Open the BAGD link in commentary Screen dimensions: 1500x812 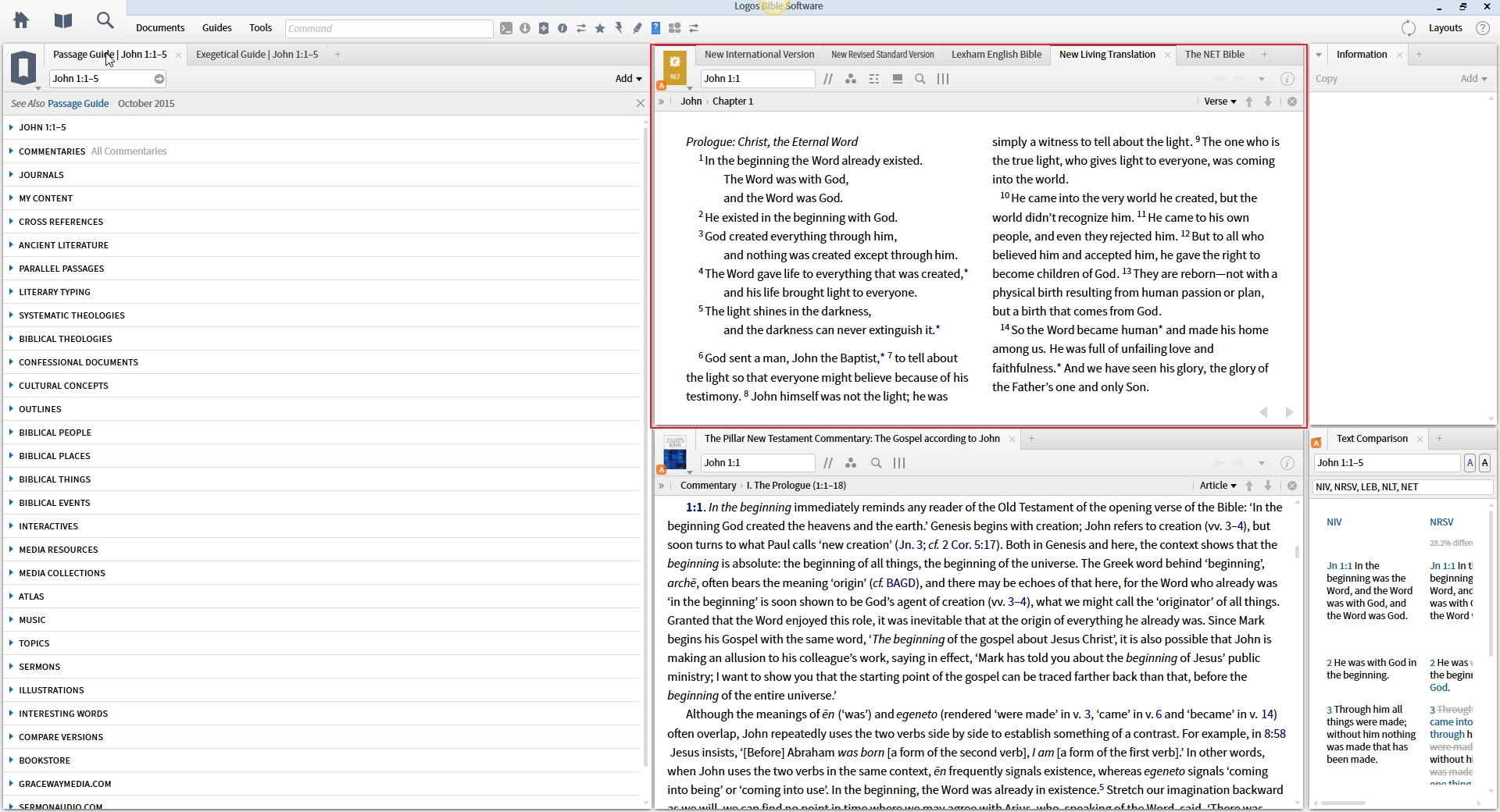click(x=901, y=583)
